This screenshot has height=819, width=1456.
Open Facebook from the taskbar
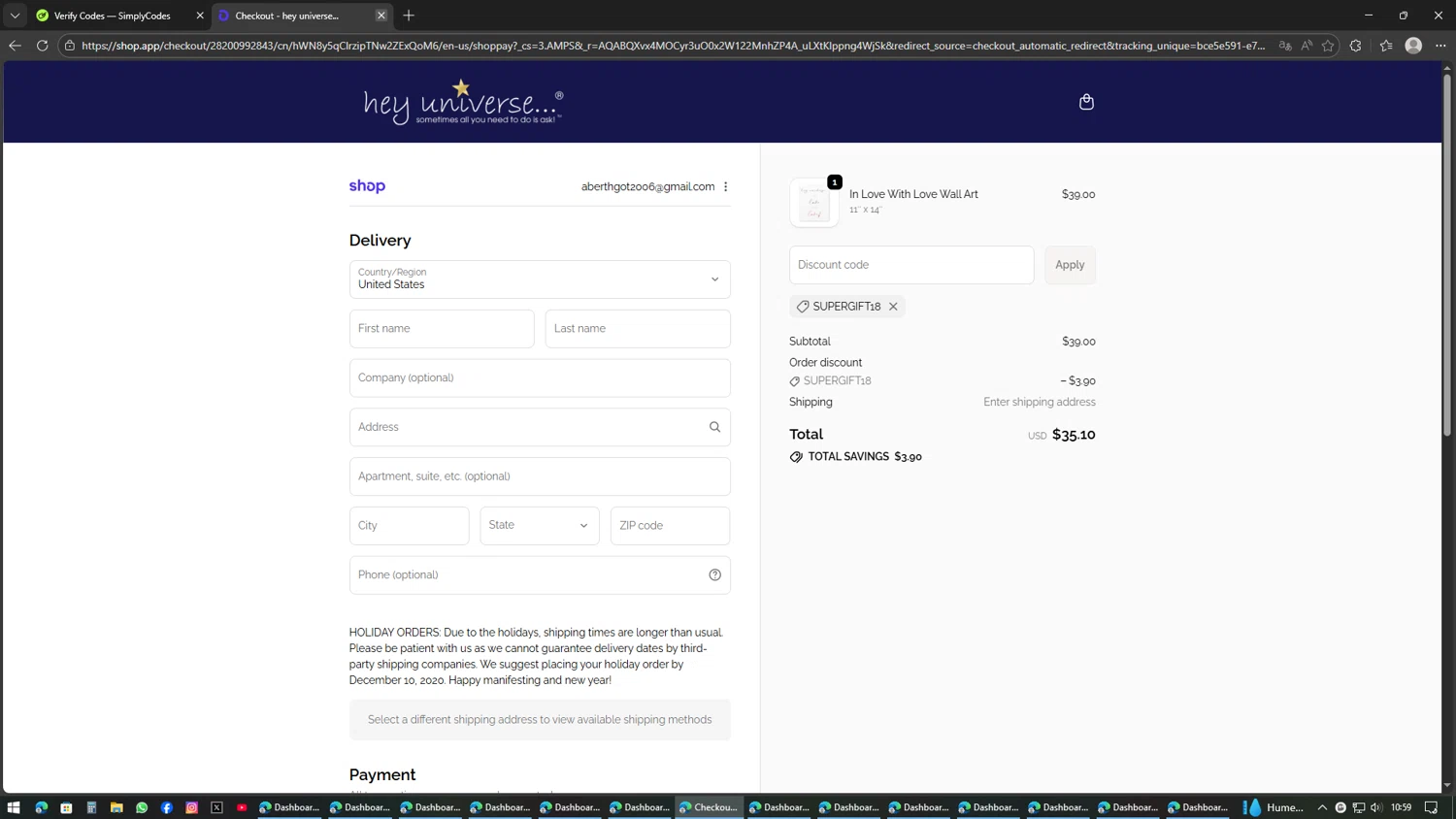[x=167, y=807]
